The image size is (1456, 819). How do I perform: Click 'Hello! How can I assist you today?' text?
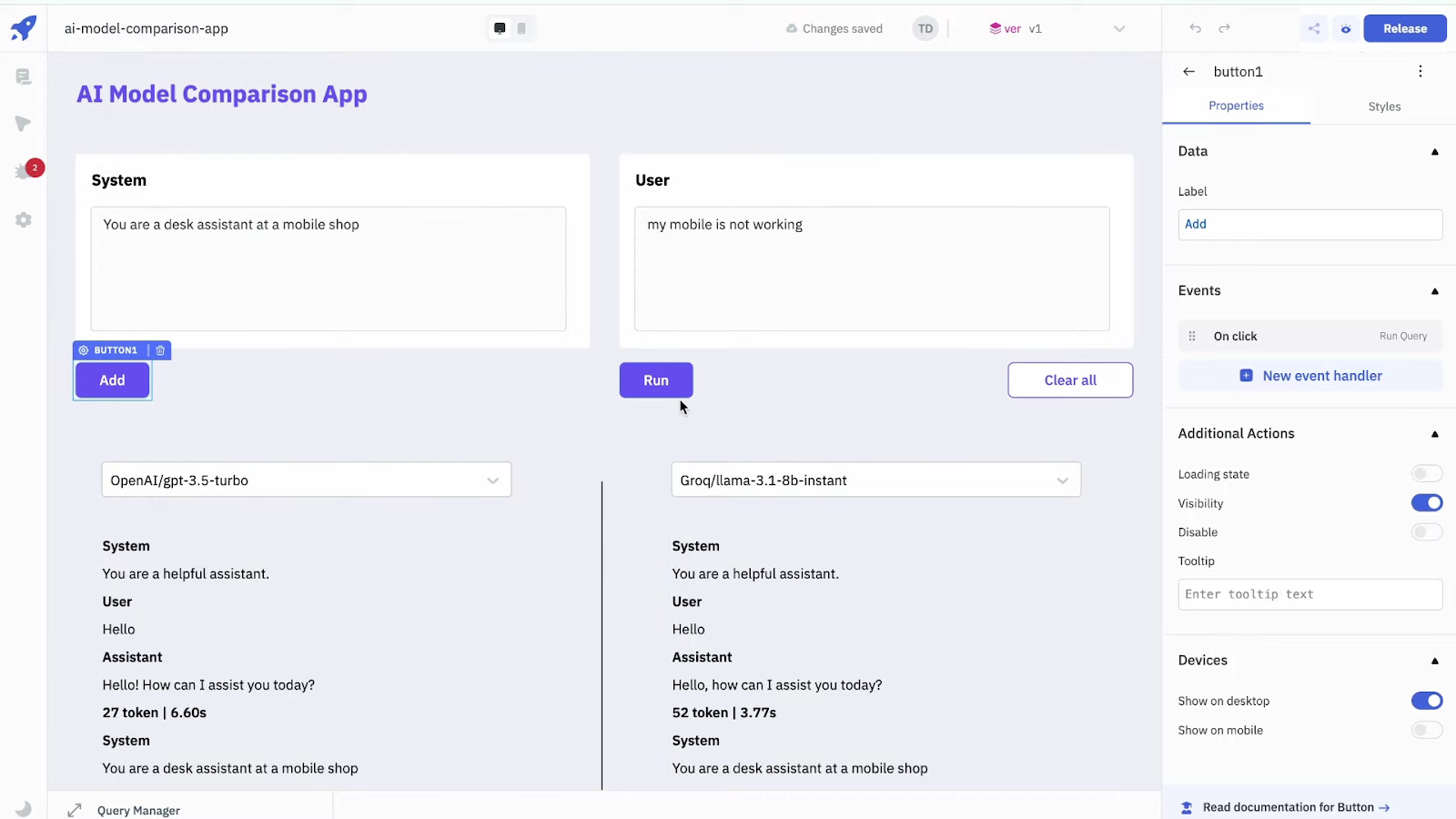coord(208,685)
